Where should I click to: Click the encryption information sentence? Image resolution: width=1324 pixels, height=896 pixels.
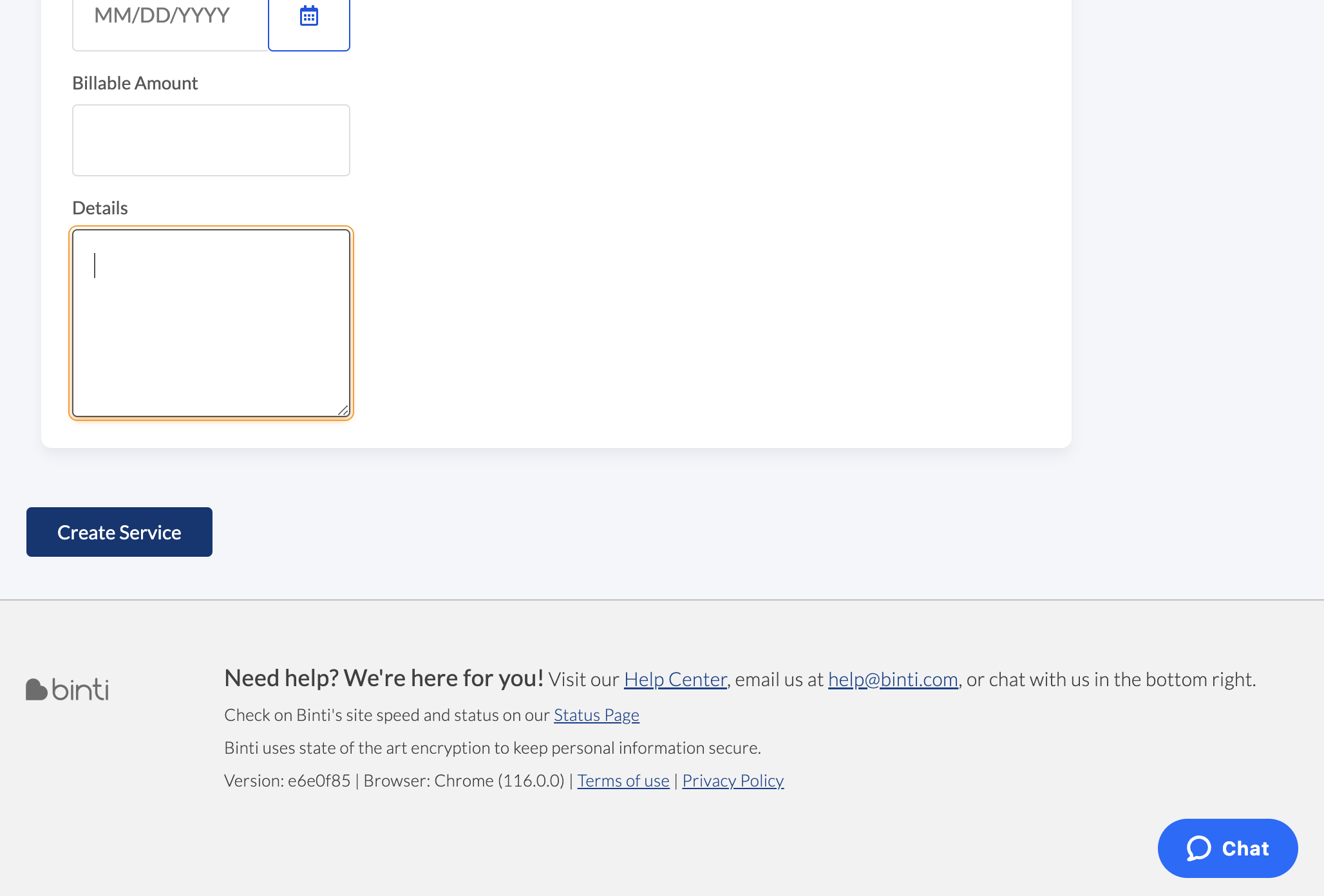(x=493, y=748)
